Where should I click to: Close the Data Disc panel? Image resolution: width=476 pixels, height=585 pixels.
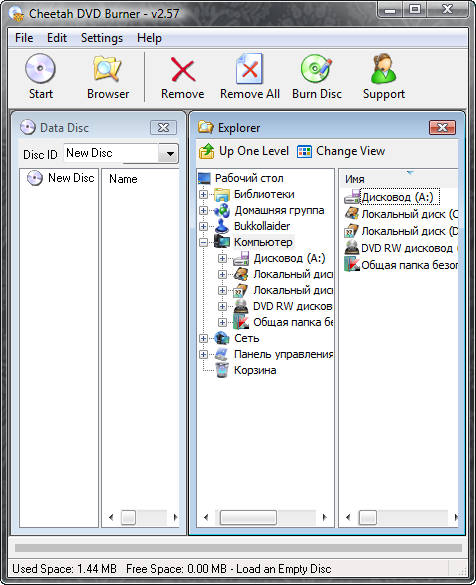(x=163, y=128)
